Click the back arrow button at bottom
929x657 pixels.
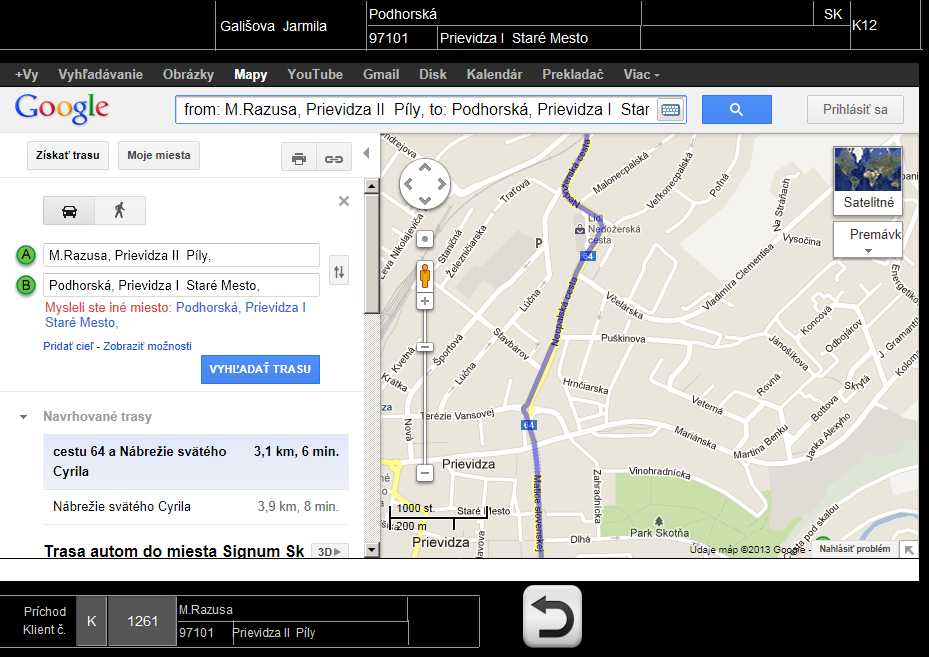click(552, 616)
